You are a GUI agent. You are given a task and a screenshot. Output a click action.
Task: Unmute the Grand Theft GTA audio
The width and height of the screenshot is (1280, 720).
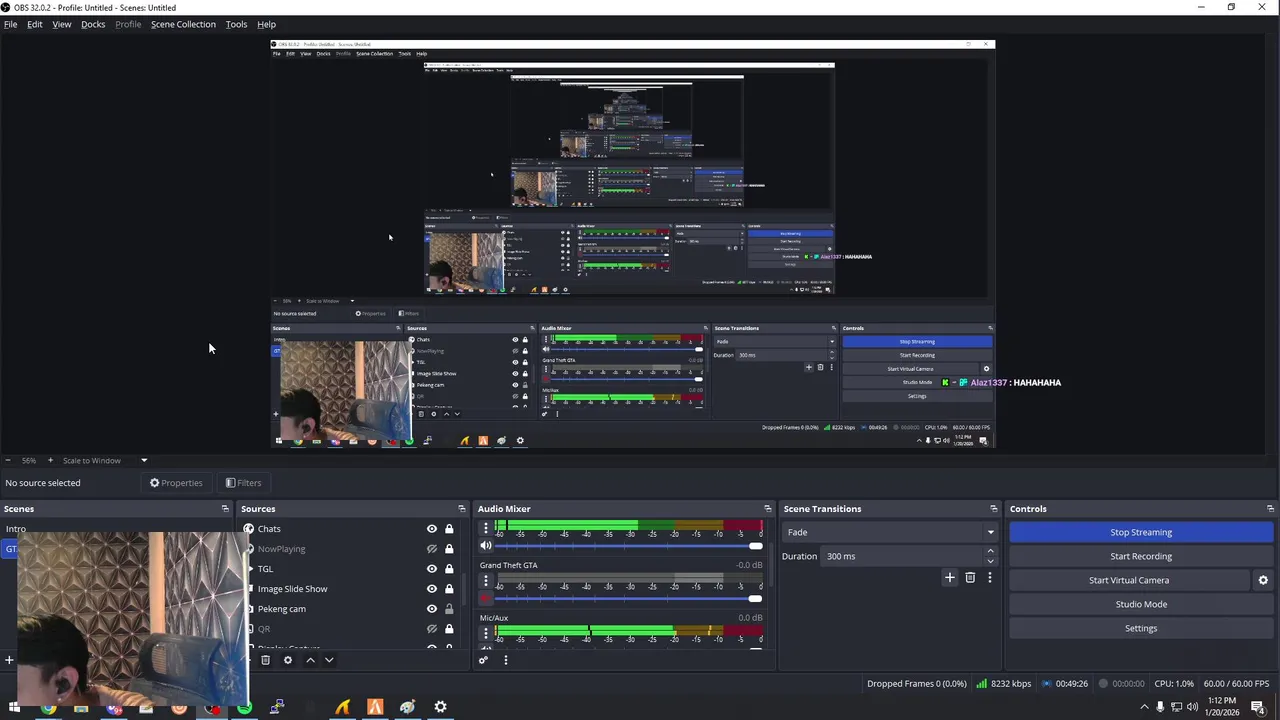click(486, 598)
